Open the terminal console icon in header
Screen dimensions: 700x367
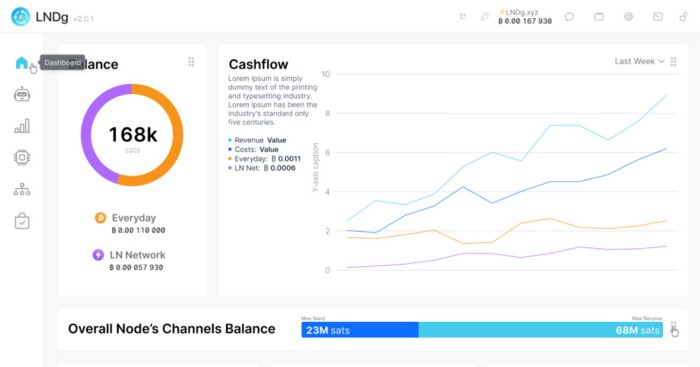tap(658, 17)
